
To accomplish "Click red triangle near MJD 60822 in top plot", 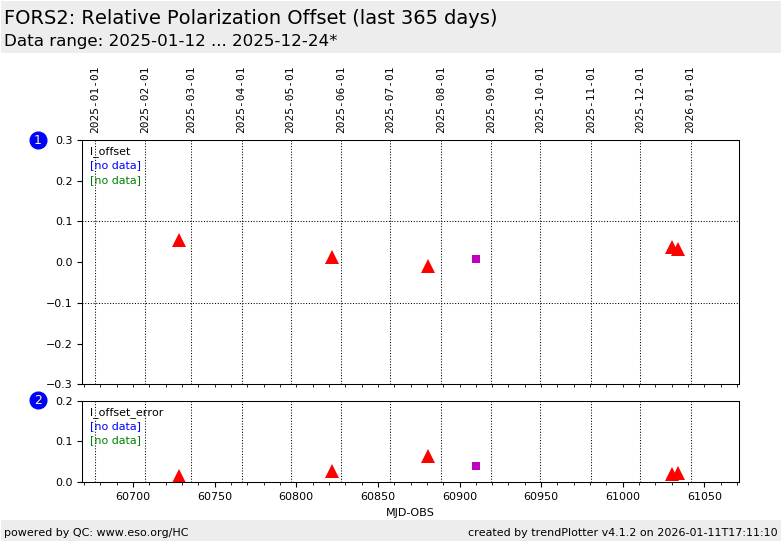I will tap(332, 257).
